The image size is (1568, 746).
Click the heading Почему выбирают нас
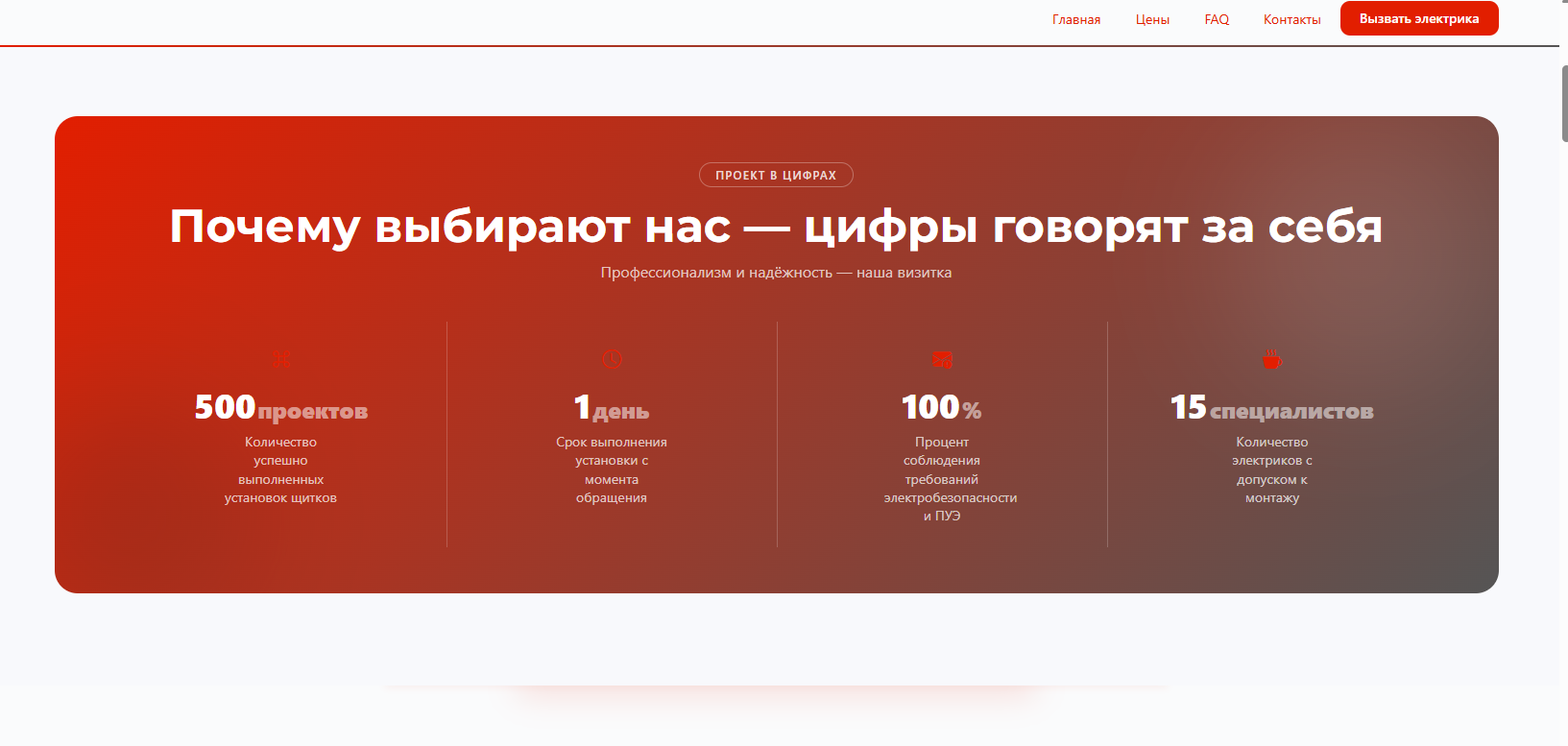point(776,227)
